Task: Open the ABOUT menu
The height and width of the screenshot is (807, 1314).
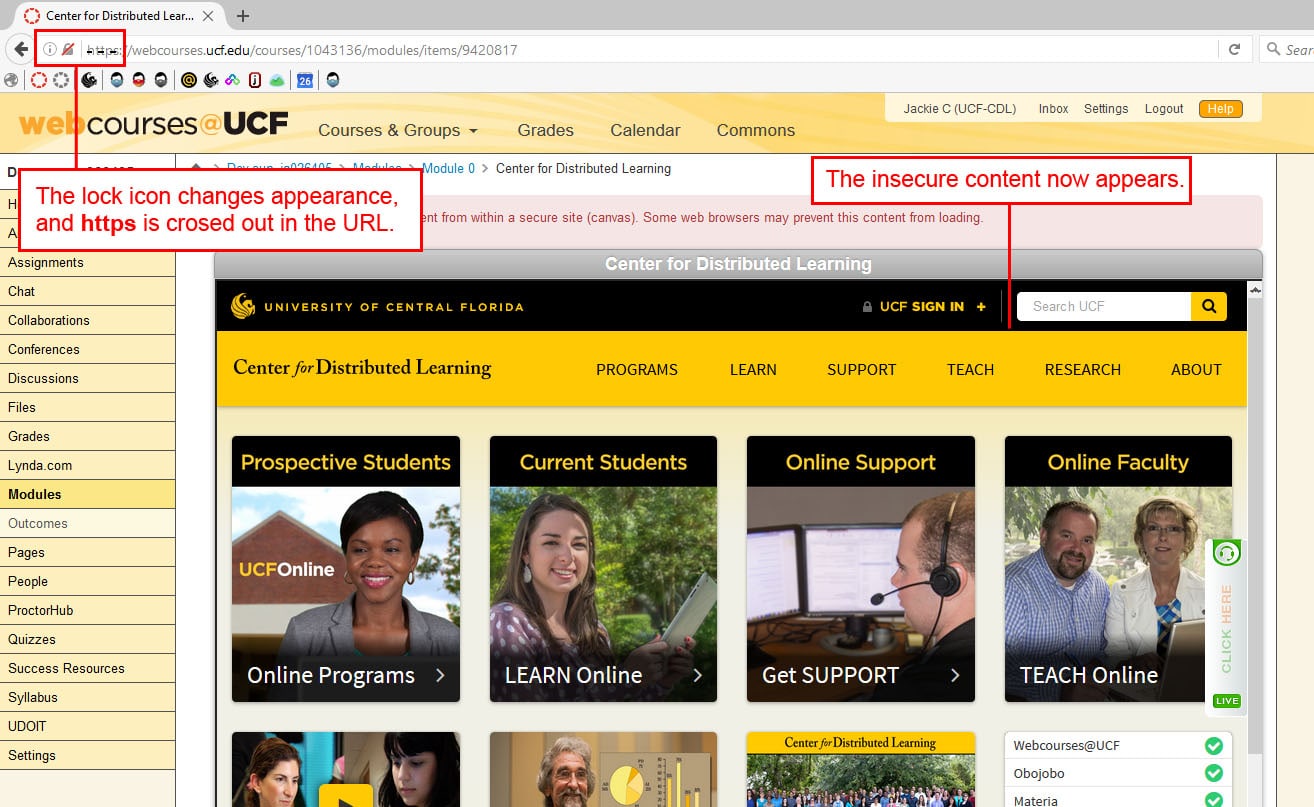Action: (x=1196, y=370)
